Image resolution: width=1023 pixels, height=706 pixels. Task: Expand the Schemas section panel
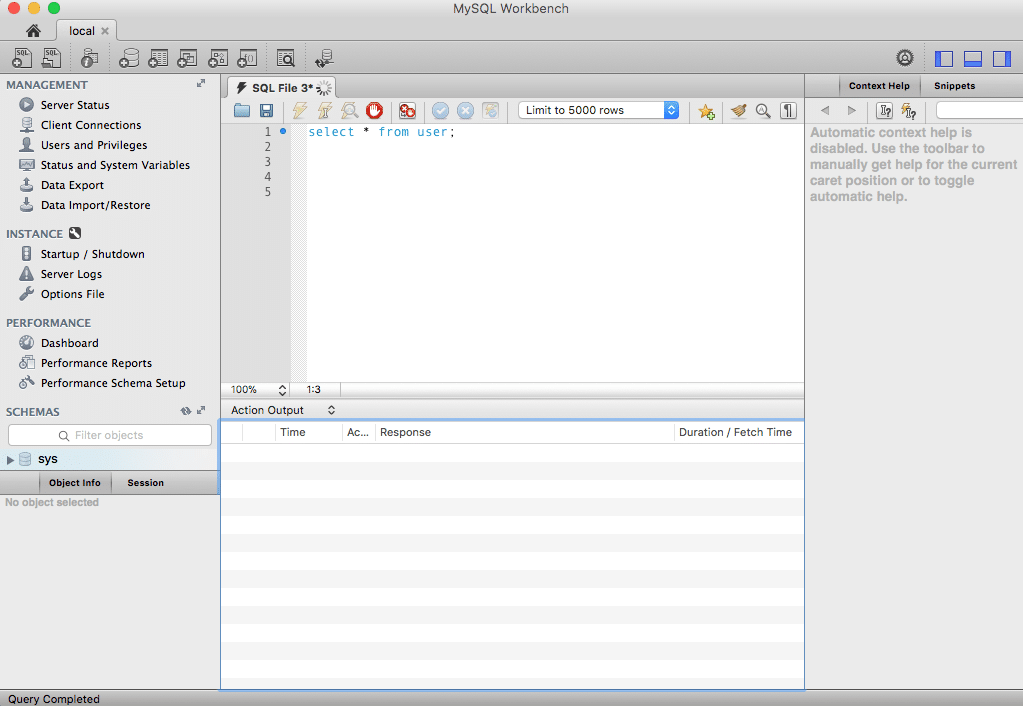201,410
